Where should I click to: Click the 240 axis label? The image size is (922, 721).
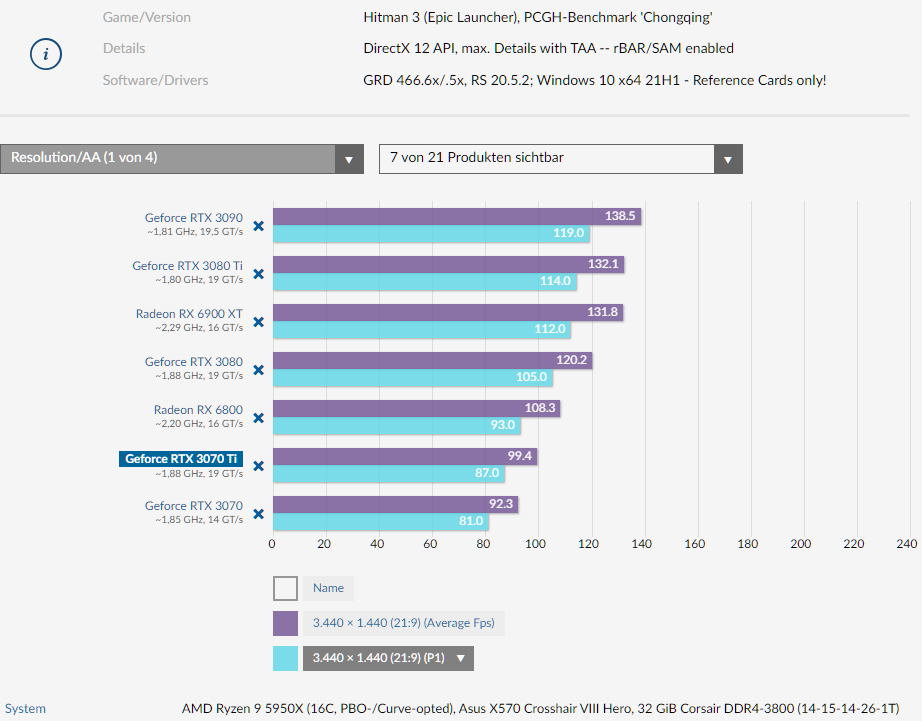point(907,544)
